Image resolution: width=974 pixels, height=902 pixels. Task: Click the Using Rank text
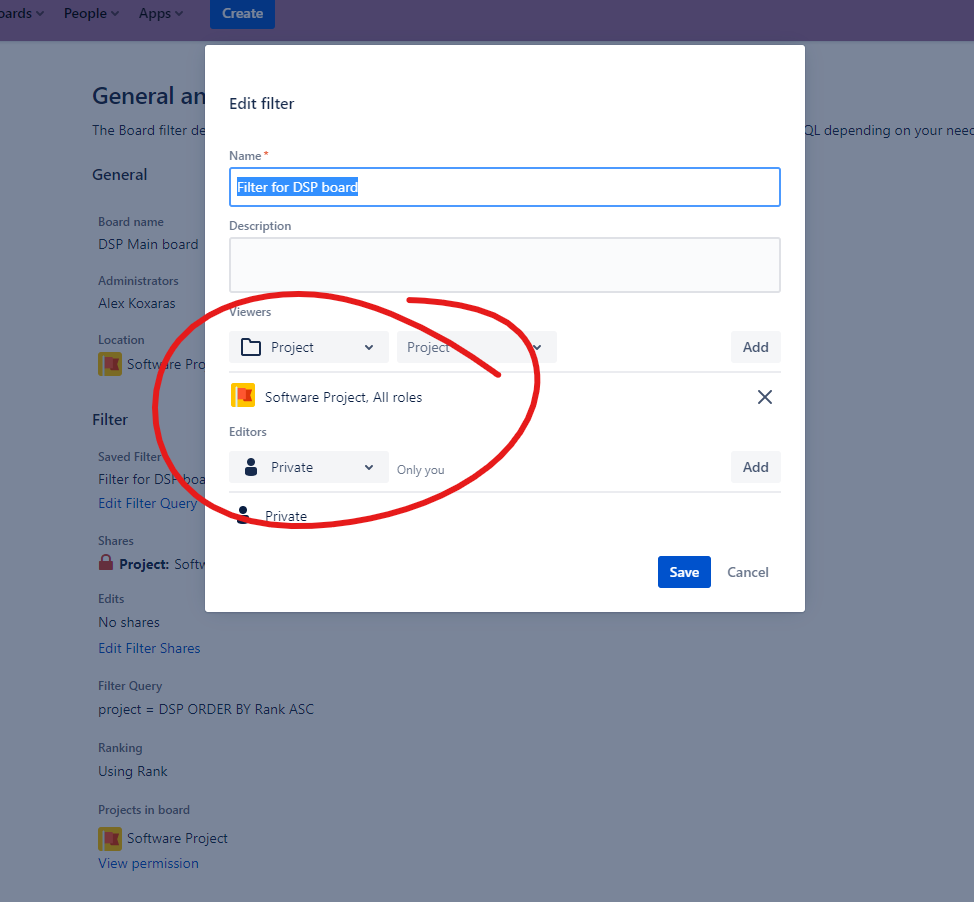coord(133,772)
